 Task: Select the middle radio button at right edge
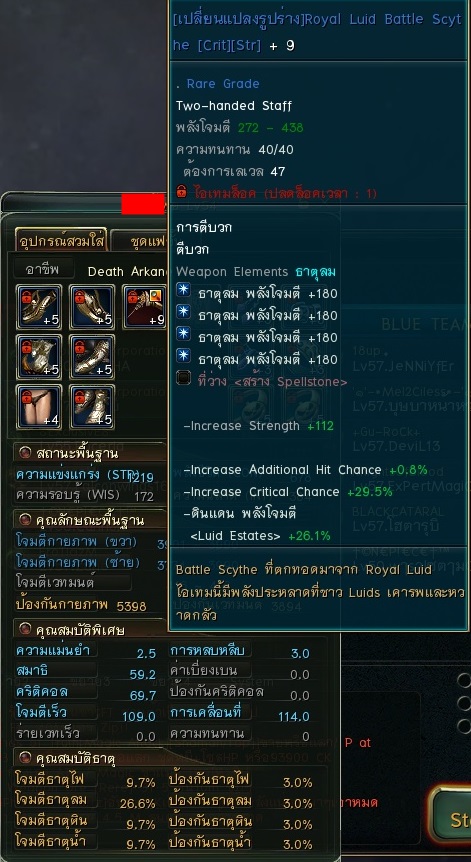[464, 703]
